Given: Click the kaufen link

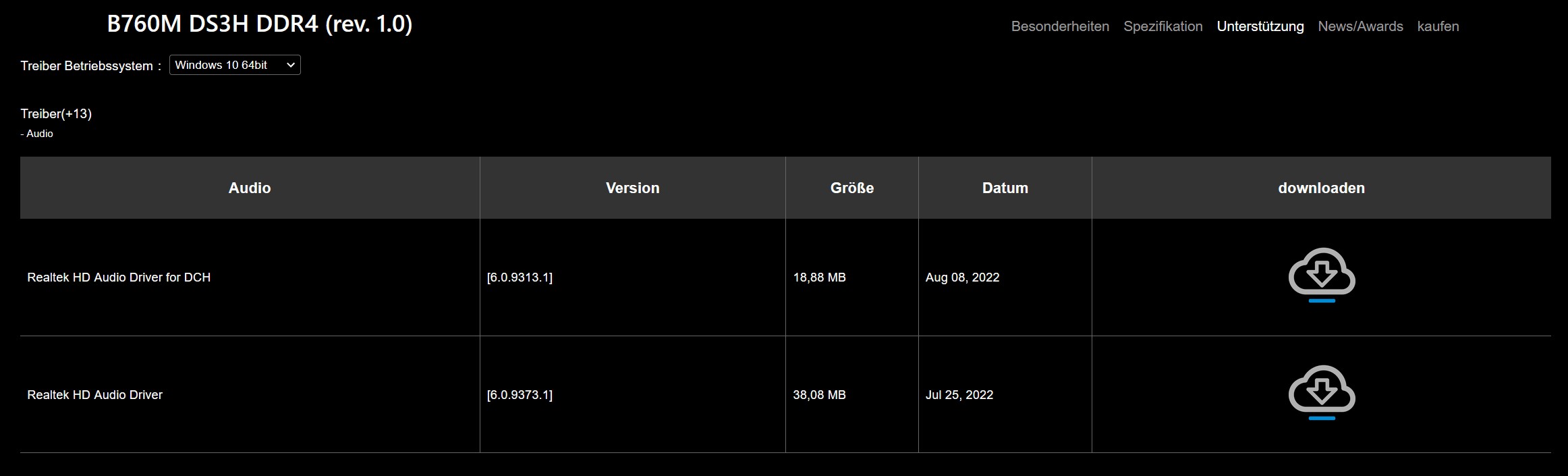Looking at the screenshot, I should 1438,26.
